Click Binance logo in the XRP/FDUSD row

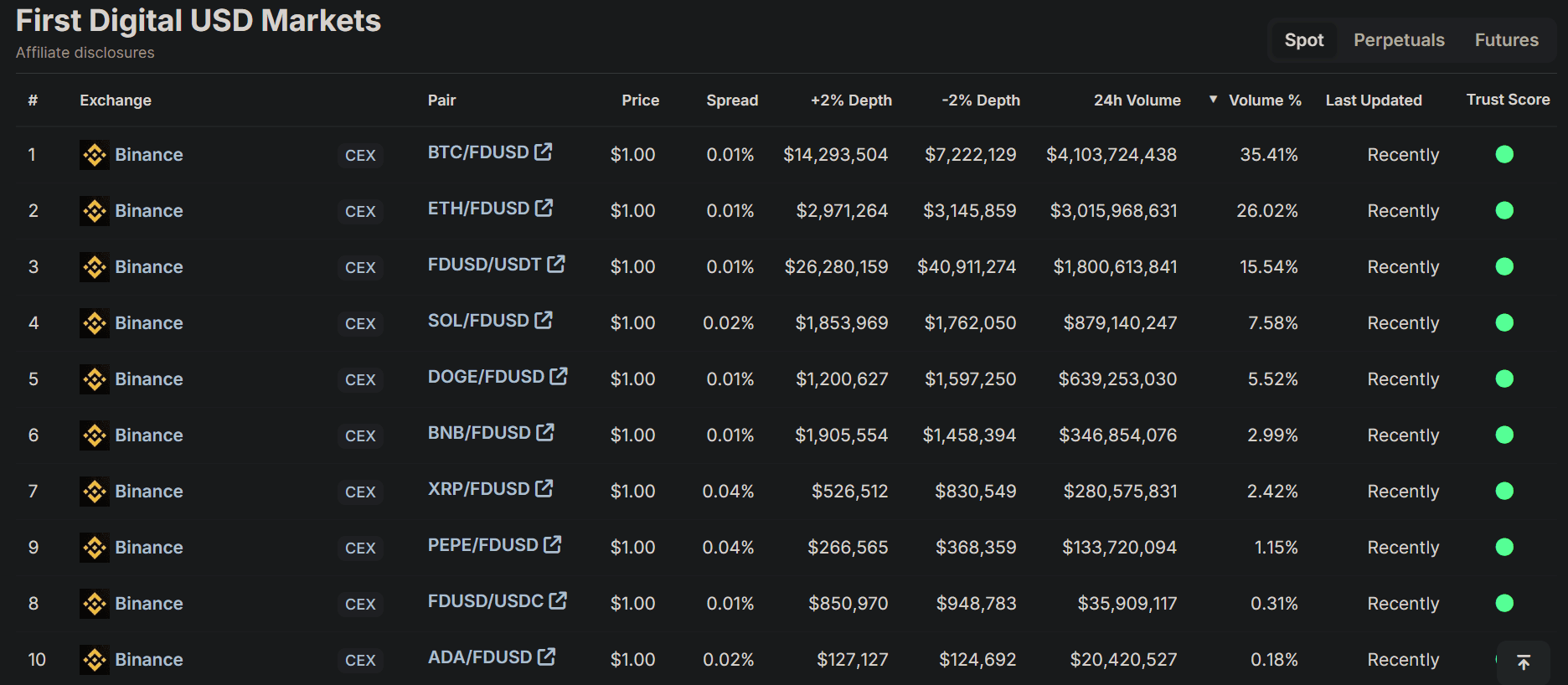click(x=94, y=492)
